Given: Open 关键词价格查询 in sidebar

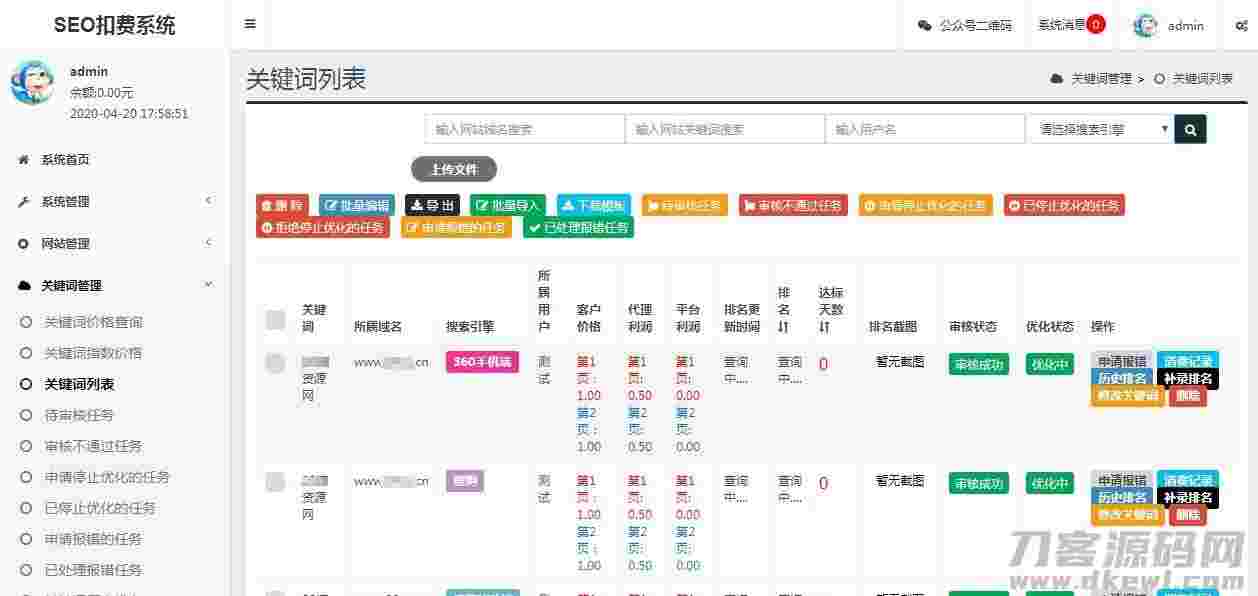Looking at the screenshot, I should click(93, 322).
